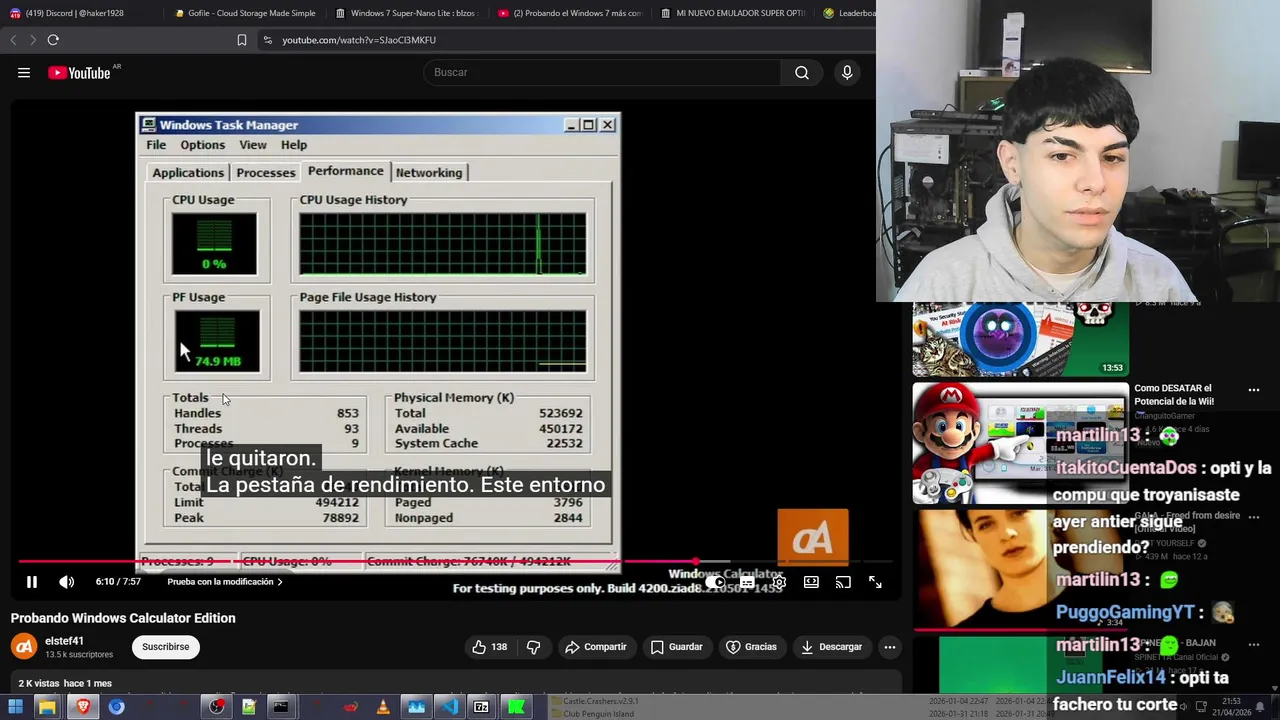Open the blue Chromium icon on taskbar

116,707
